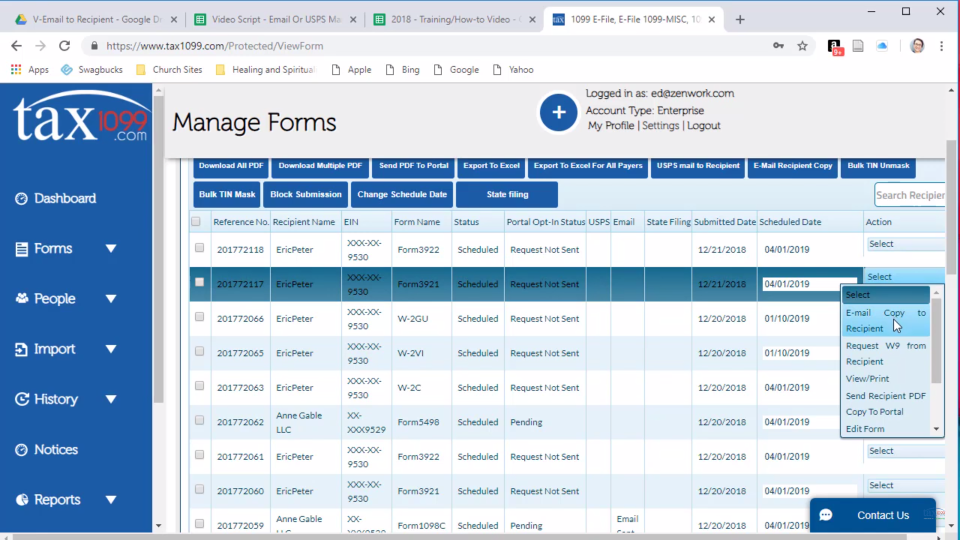Open Contact Us chat bubble

(872, 515)
